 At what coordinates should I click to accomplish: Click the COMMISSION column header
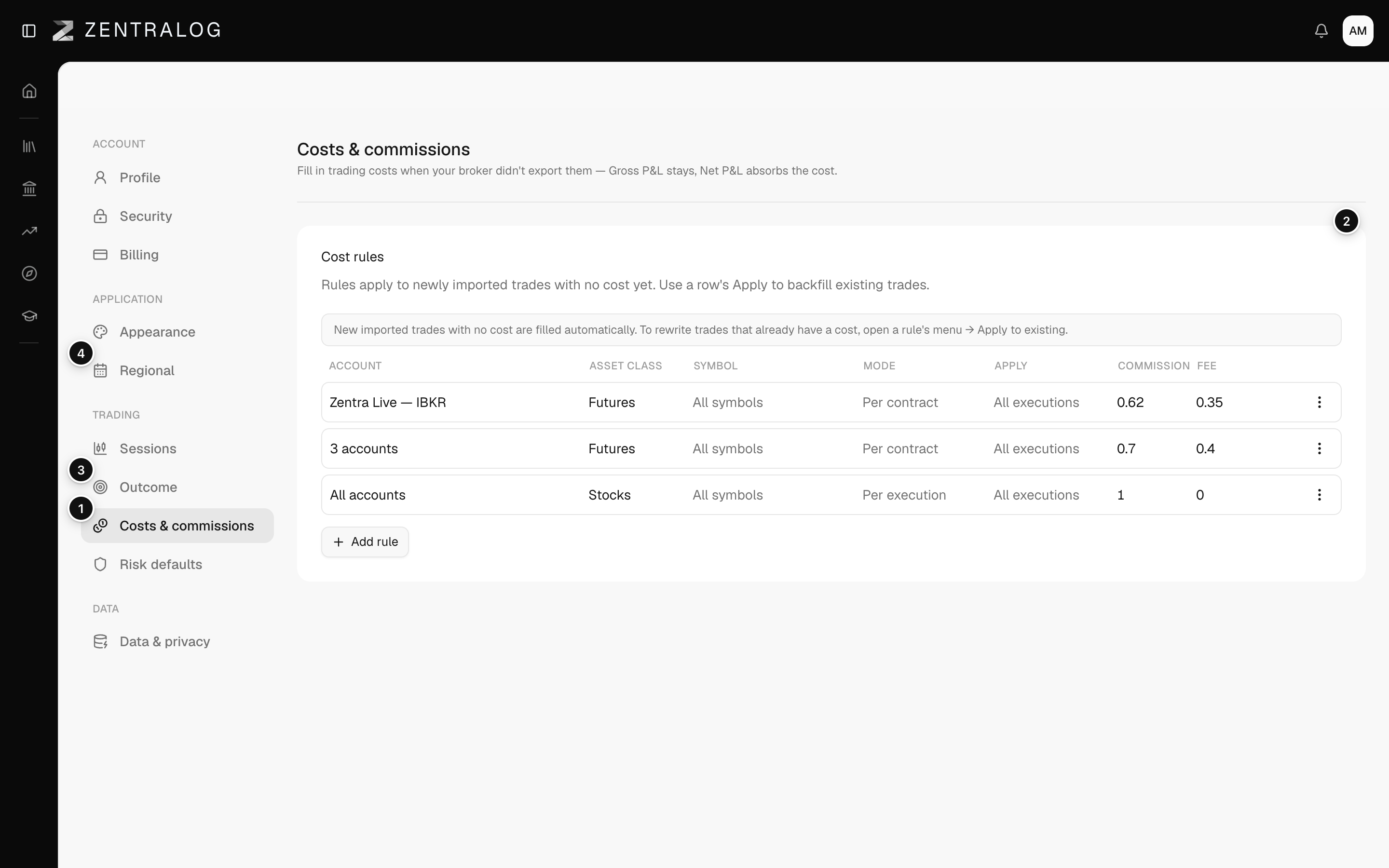(1154, 366)
